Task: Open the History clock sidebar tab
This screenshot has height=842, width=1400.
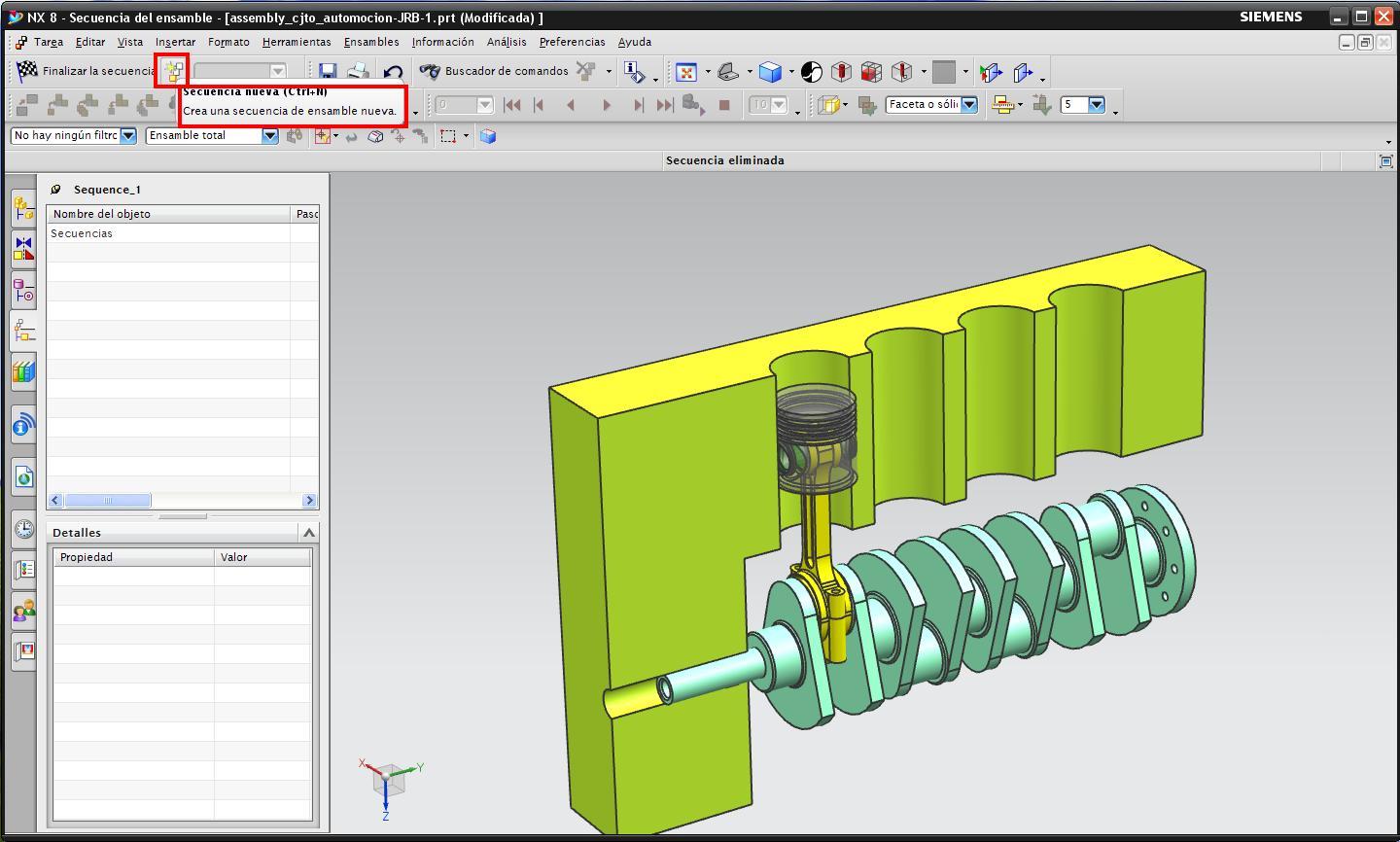Action: point(23,528)
